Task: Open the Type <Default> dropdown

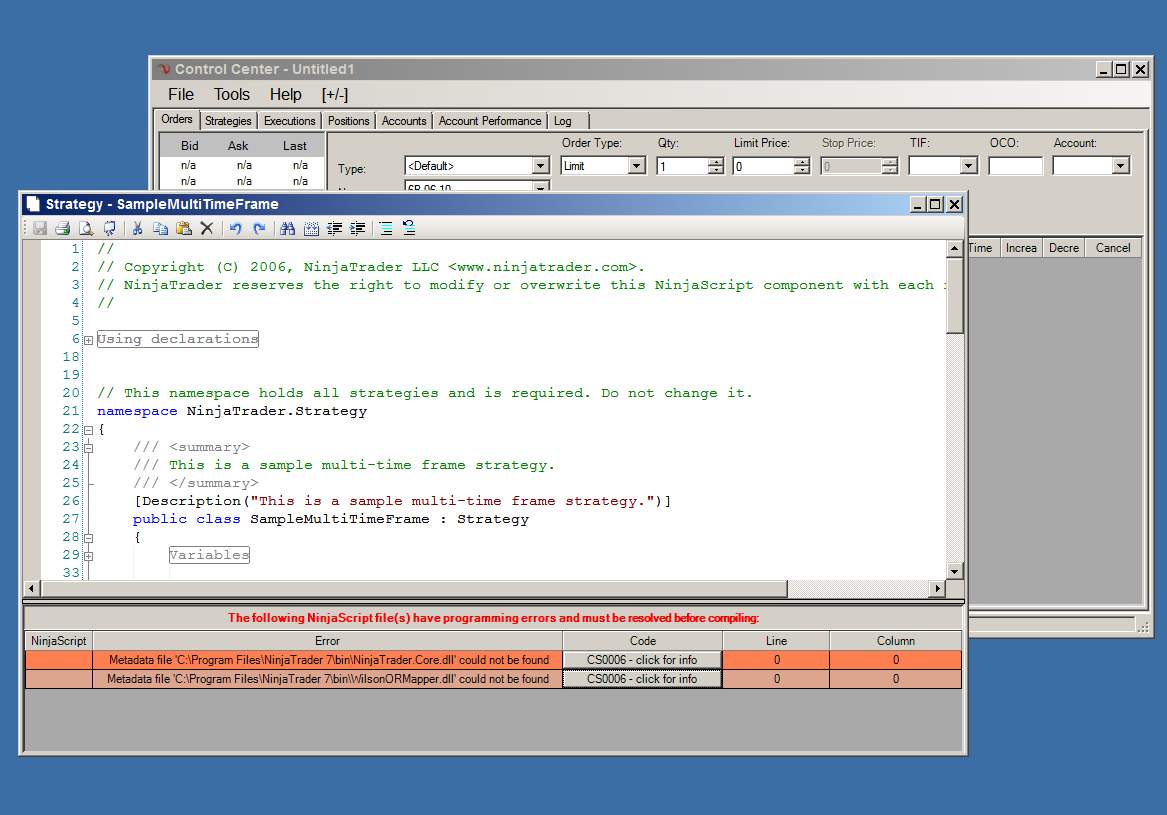Action: click(541, 166)
